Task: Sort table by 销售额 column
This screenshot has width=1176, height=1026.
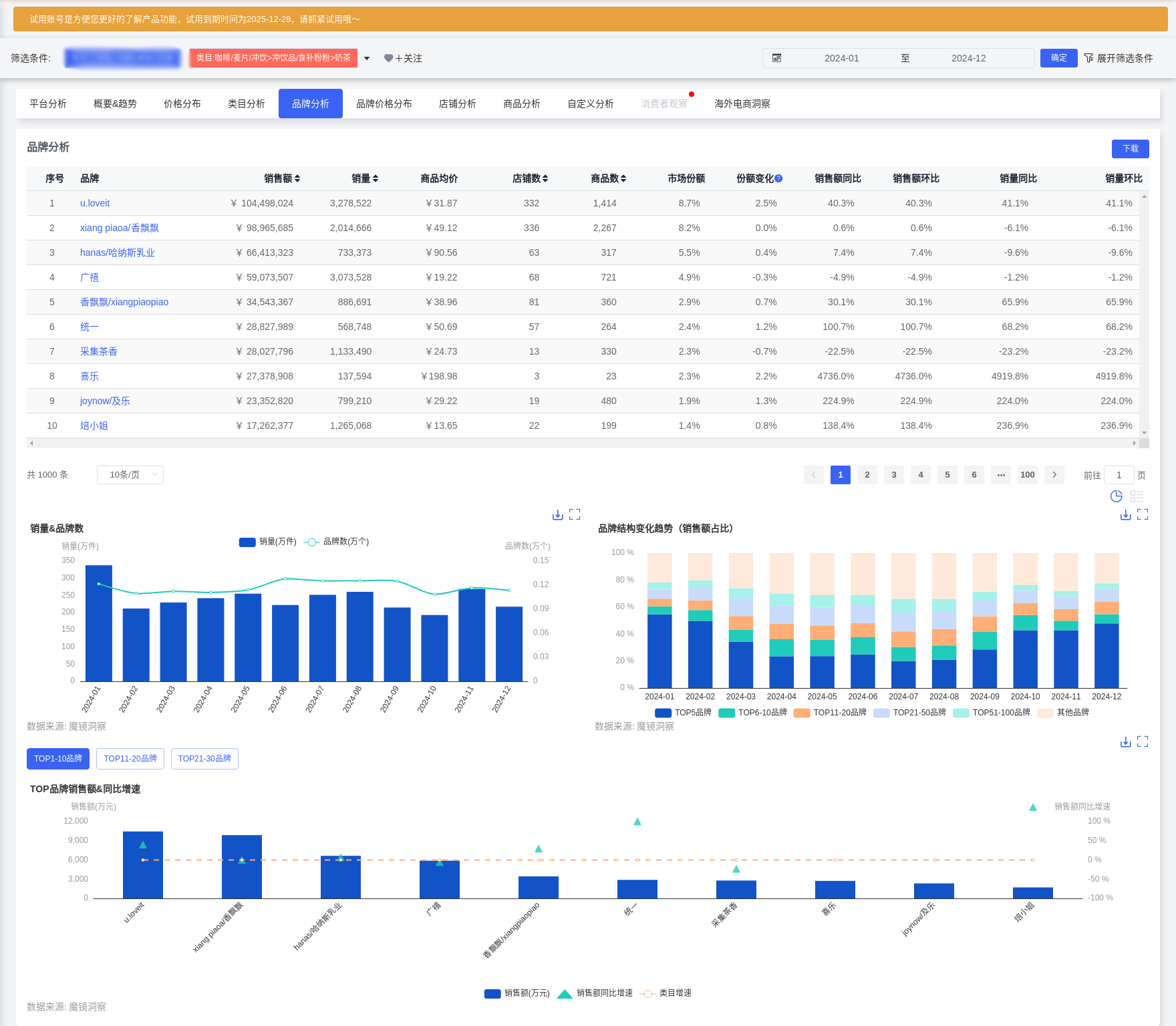Action: [x=297, y=178]
